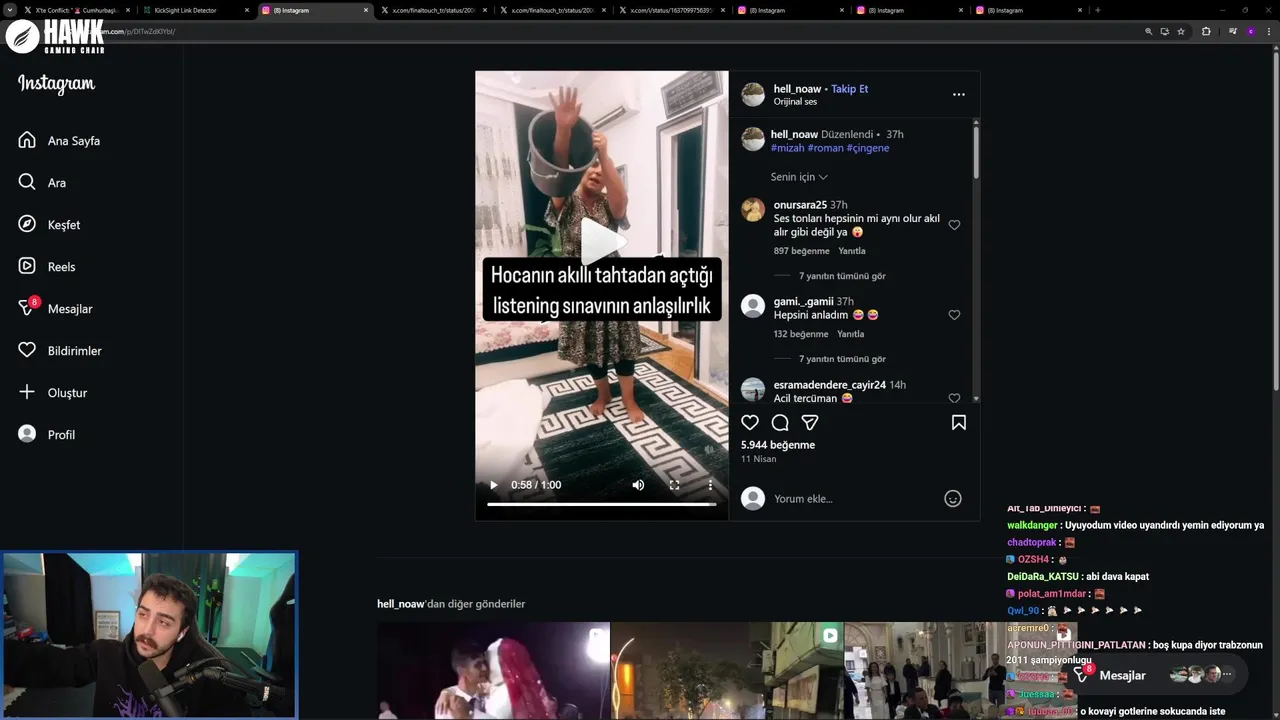The image size is (1280, 720).
Task: Click large play overlay on video
Action: point(602,240)
